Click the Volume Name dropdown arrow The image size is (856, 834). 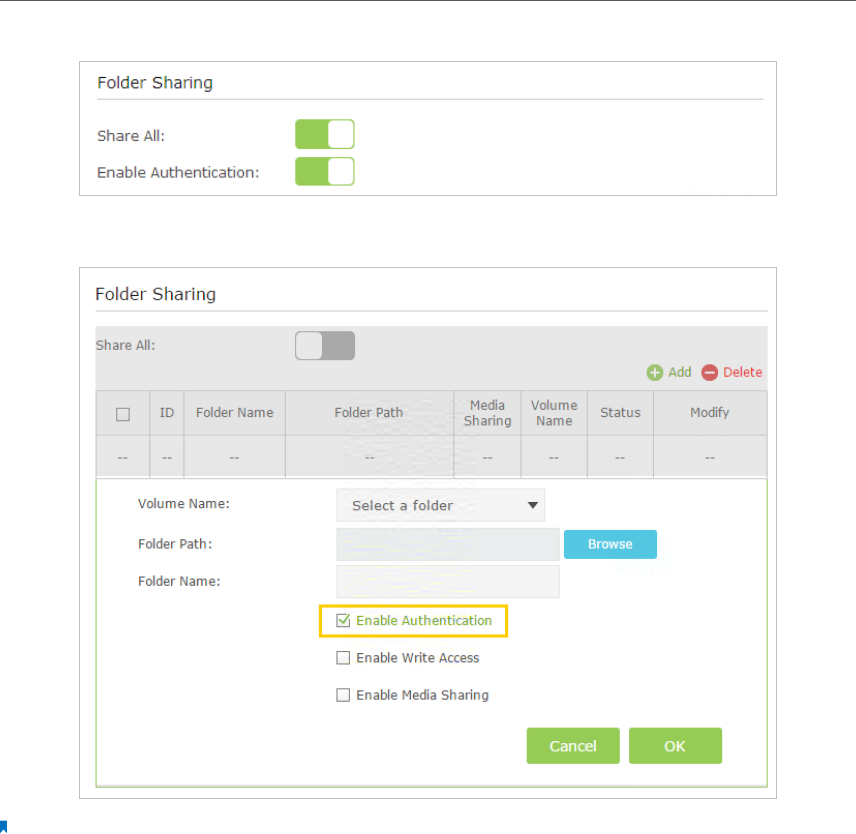point(534,506)
